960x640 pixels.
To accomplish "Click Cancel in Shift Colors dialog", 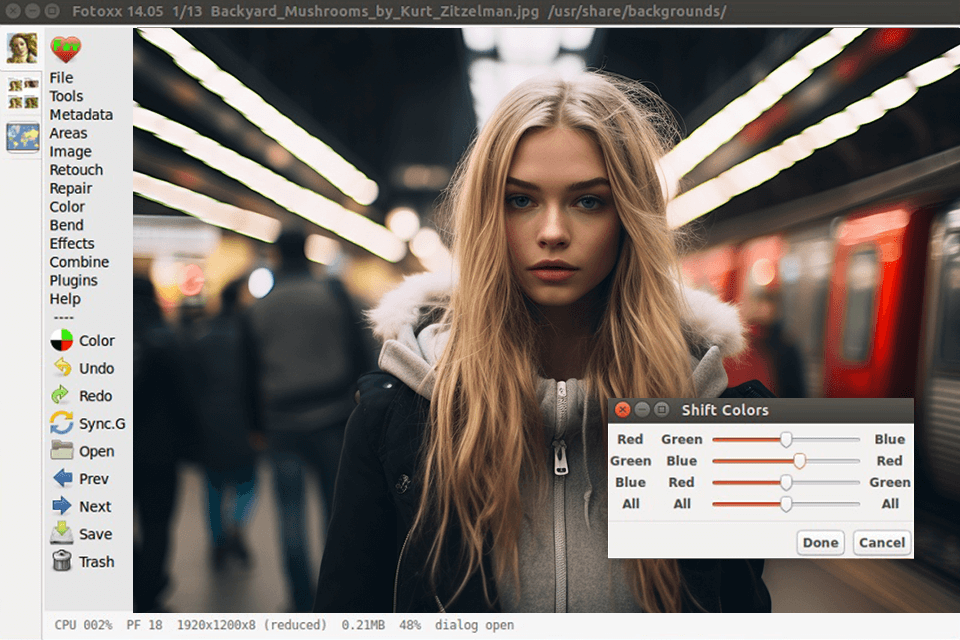I will (882, 543).
